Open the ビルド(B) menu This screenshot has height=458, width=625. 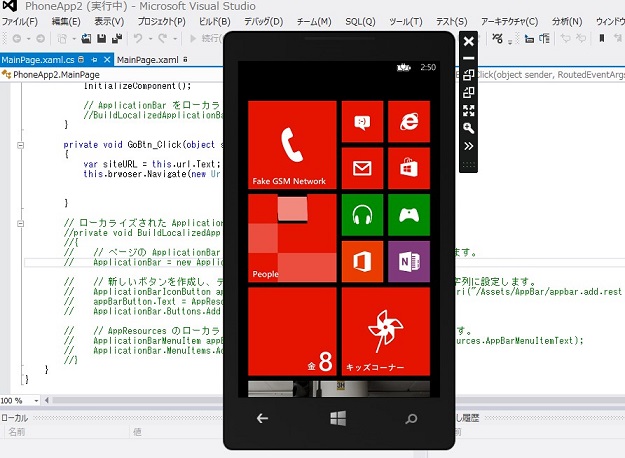click(214, 22)
